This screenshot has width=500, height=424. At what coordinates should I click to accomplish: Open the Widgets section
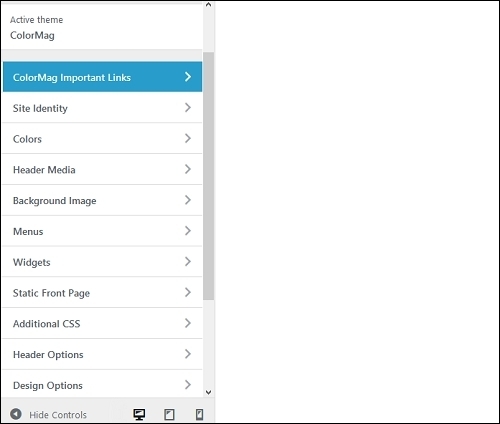pos(102,262)
